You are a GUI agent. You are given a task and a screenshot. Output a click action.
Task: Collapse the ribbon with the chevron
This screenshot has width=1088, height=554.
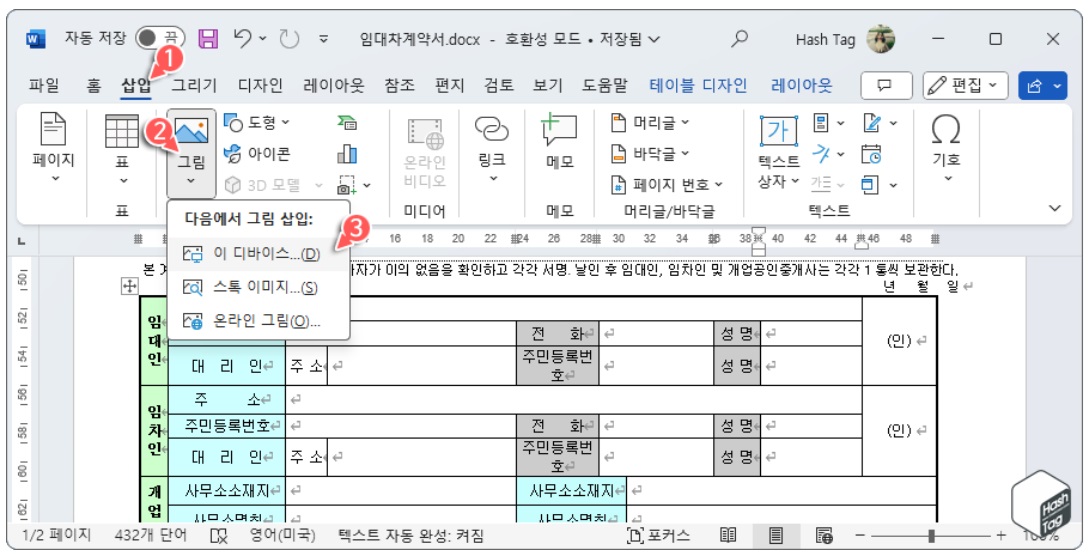click(x=1055, y=208)
